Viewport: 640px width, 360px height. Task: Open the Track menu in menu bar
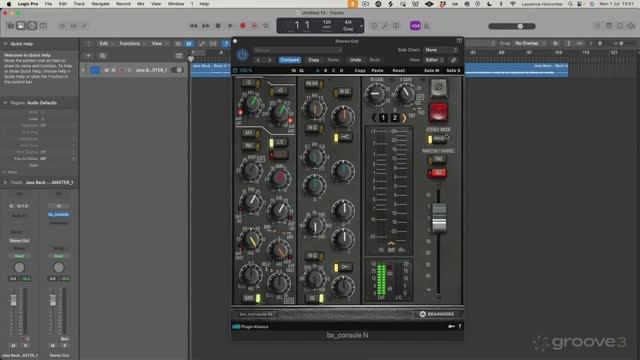click(79, 4)
